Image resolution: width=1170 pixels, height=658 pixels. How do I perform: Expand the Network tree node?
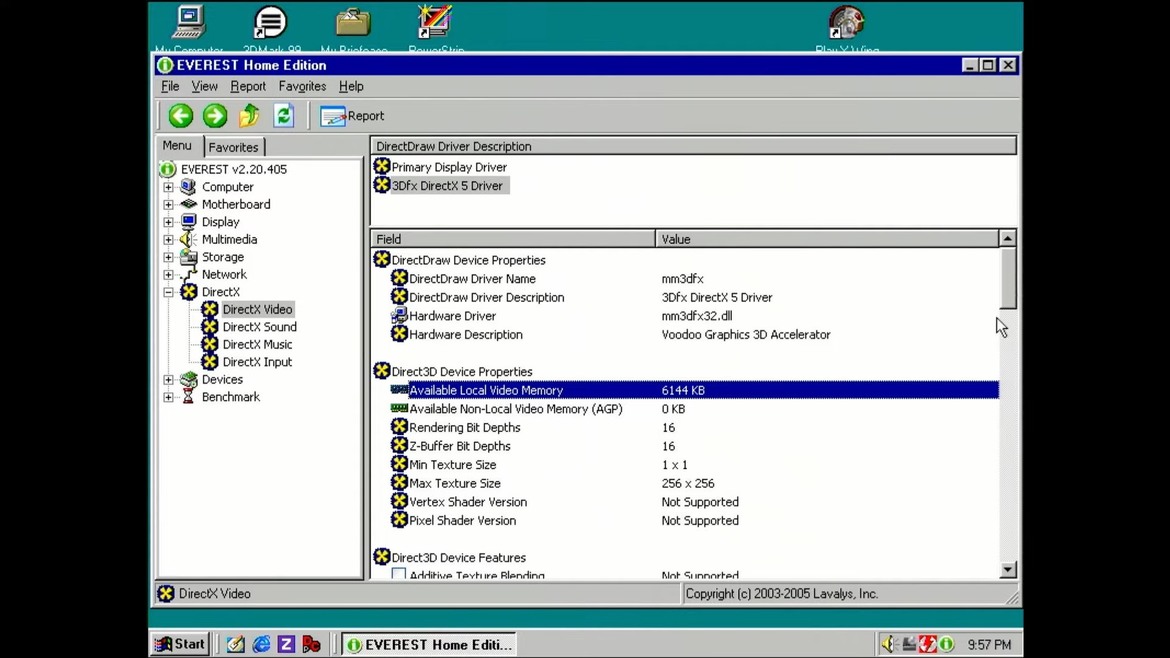[x=169, y=275]
